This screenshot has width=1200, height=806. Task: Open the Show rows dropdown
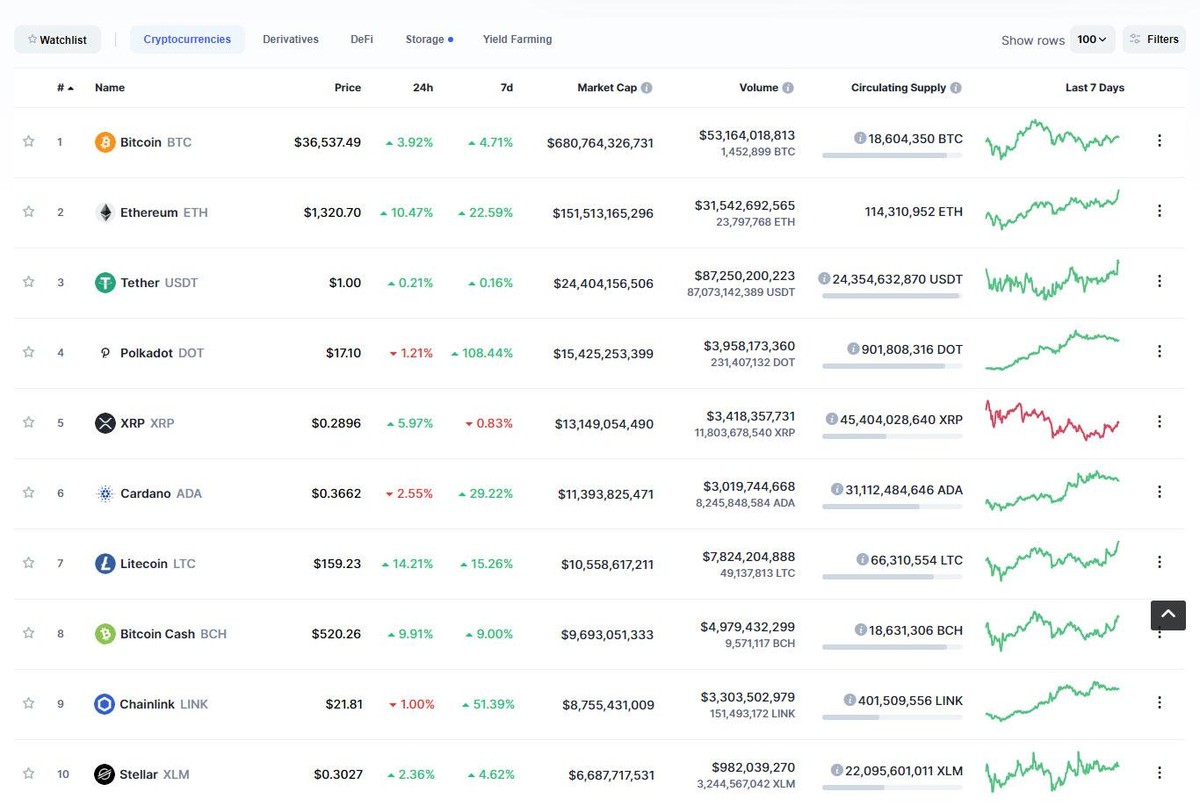pos(1093,39)
